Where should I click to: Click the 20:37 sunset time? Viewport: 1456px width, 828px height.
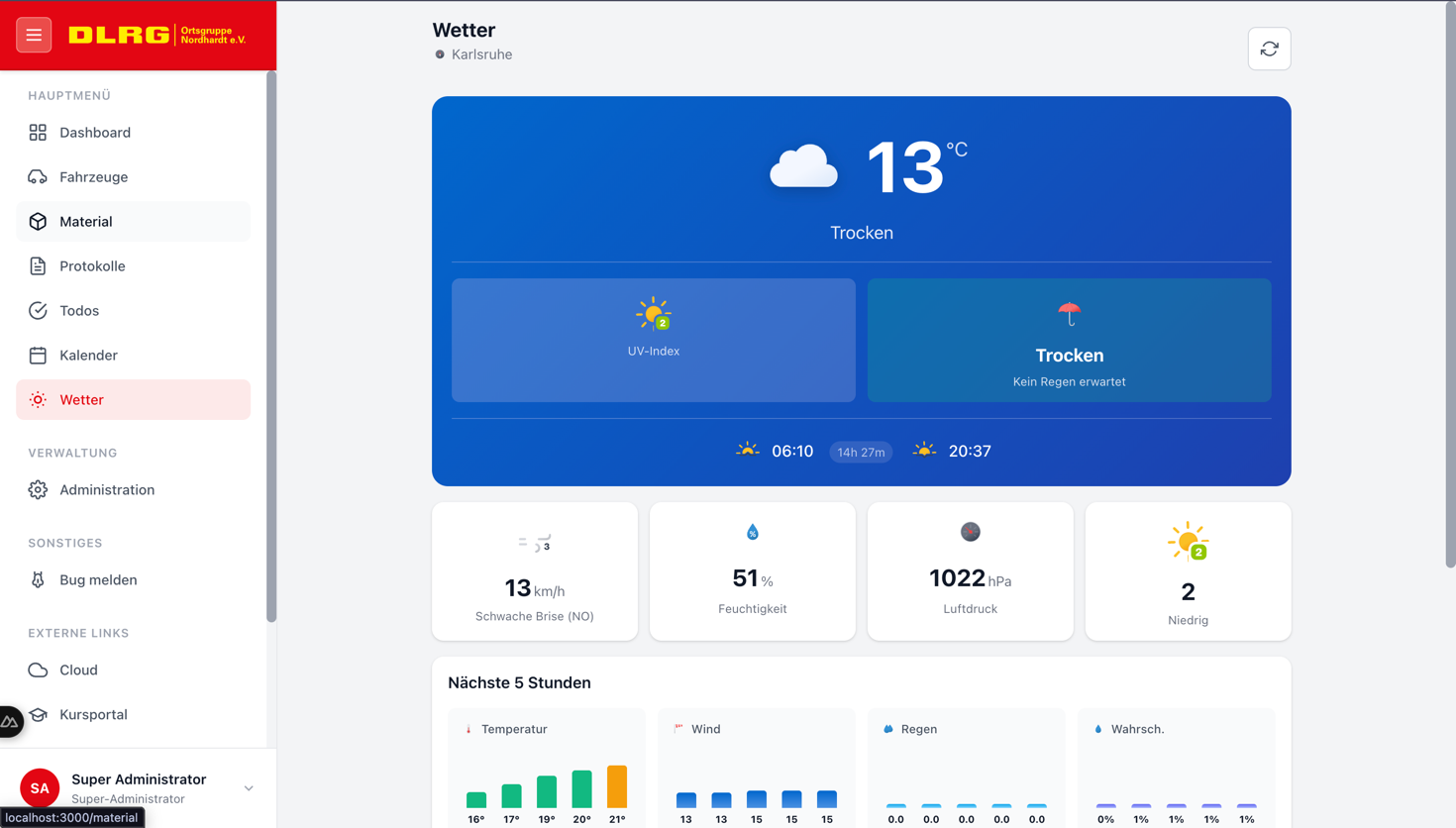click(970, 451)
